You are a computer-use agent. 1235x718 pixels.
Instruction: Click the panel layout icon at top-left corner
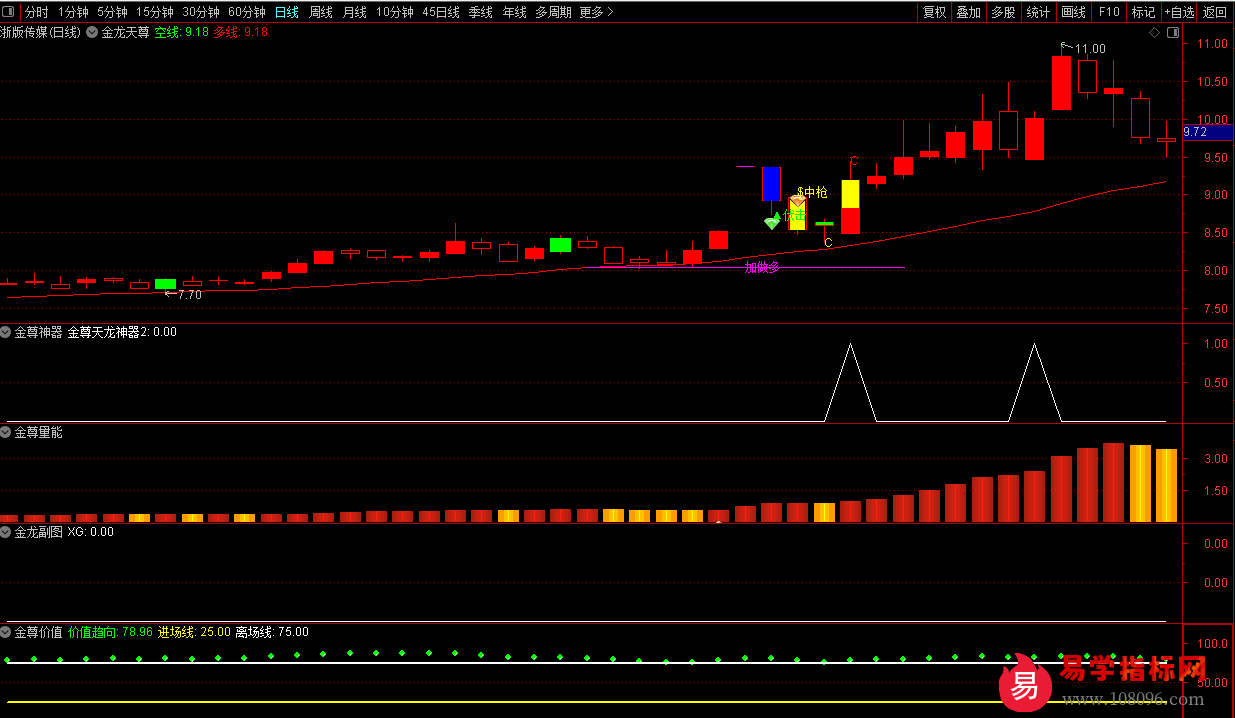(x=9, y=12)
